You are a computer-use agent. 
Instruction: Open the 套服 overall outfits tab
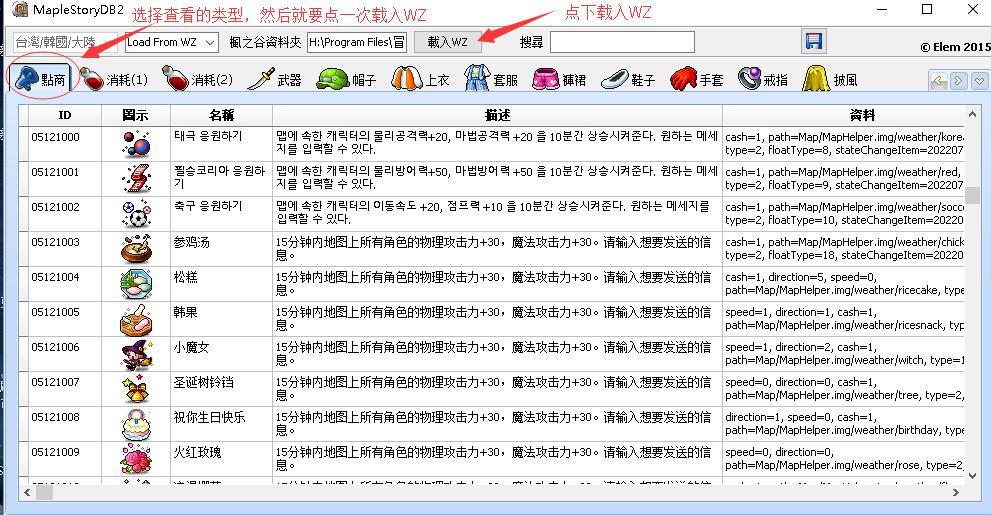coord(491,80)
